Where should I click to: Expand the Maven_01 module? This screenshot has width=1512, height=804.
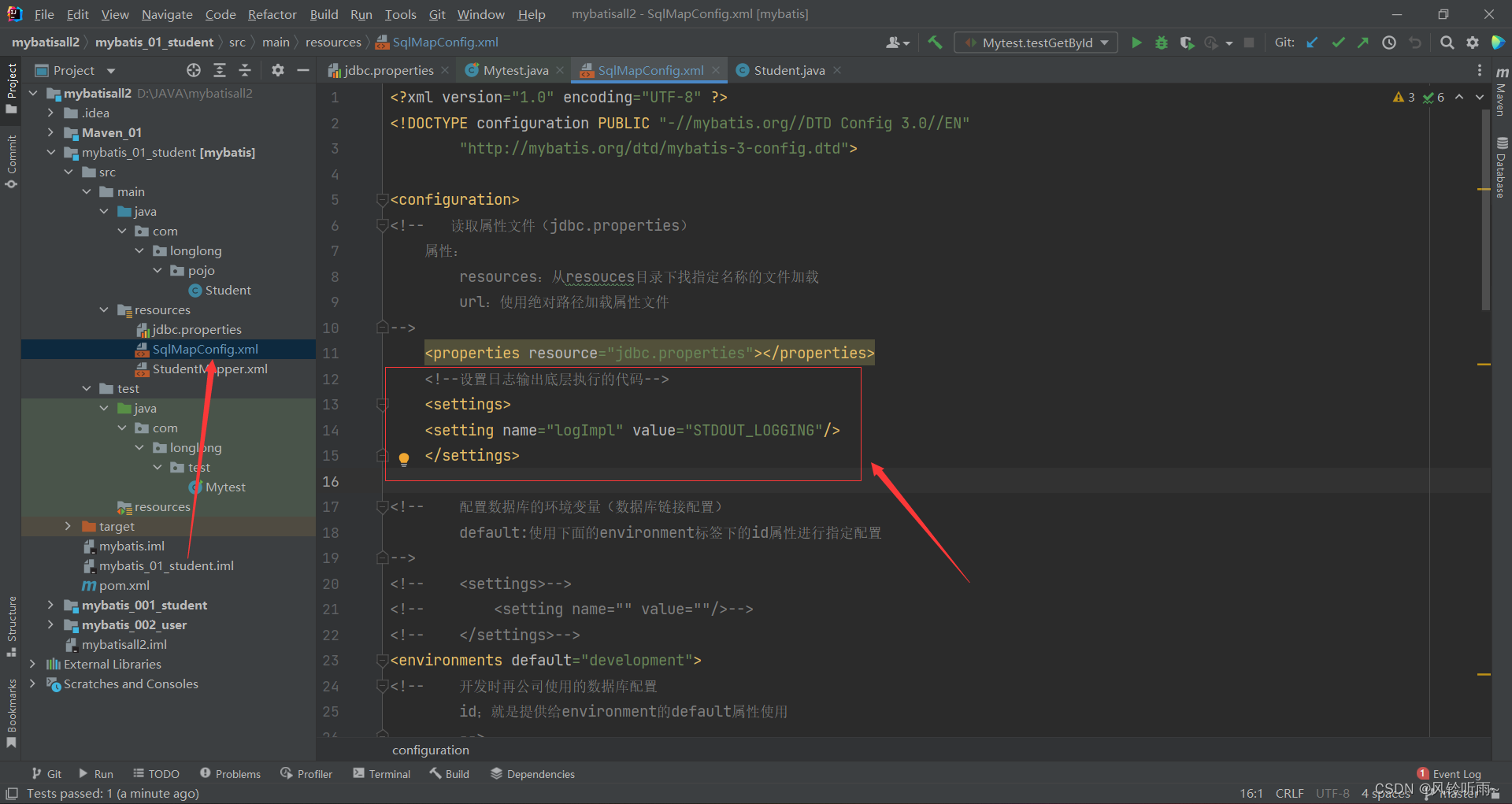click(x=50, y=132)
